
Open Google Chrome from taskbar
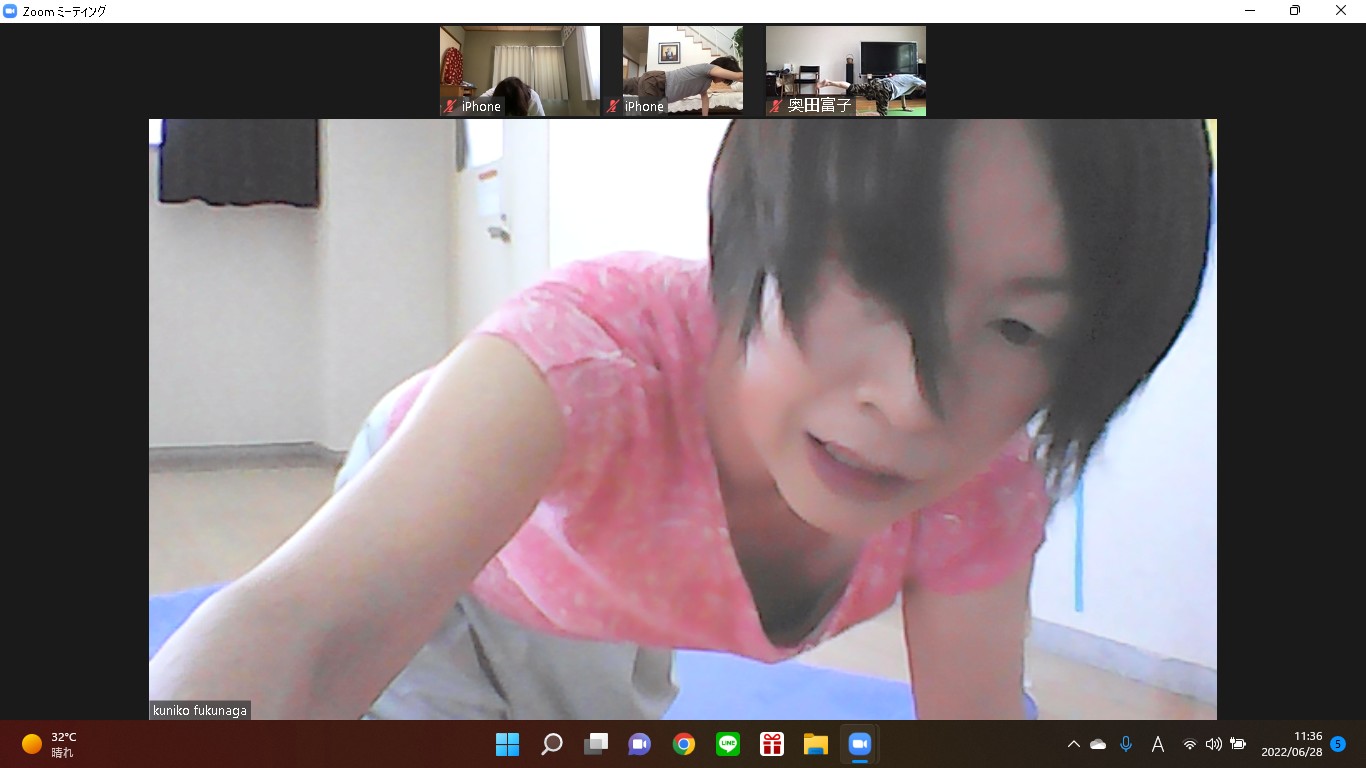684,744
